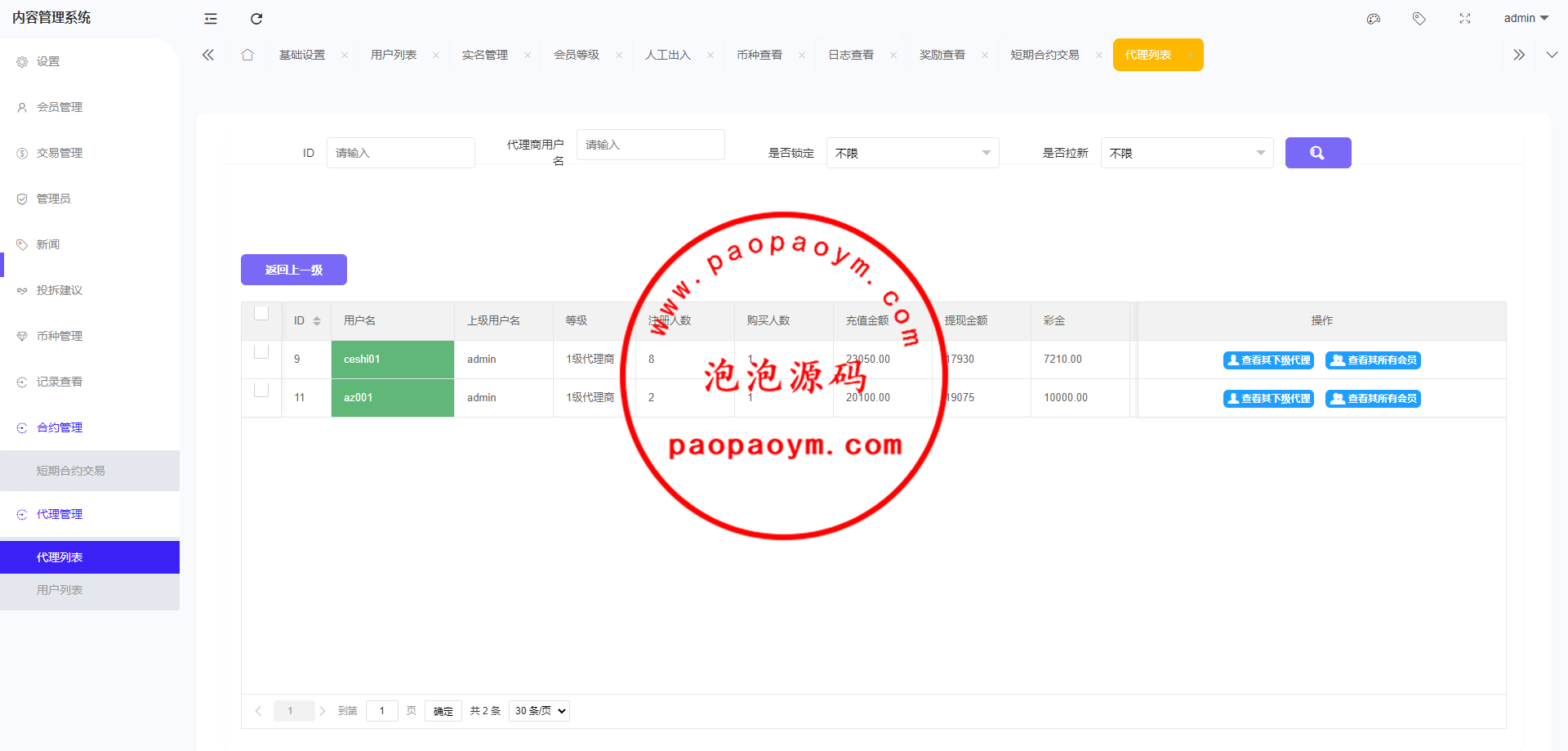Open the 是否拉新 dropdown
The height and width of the screenshot is (751, 1568).
pyautogui.click(x=1187, y=153)
